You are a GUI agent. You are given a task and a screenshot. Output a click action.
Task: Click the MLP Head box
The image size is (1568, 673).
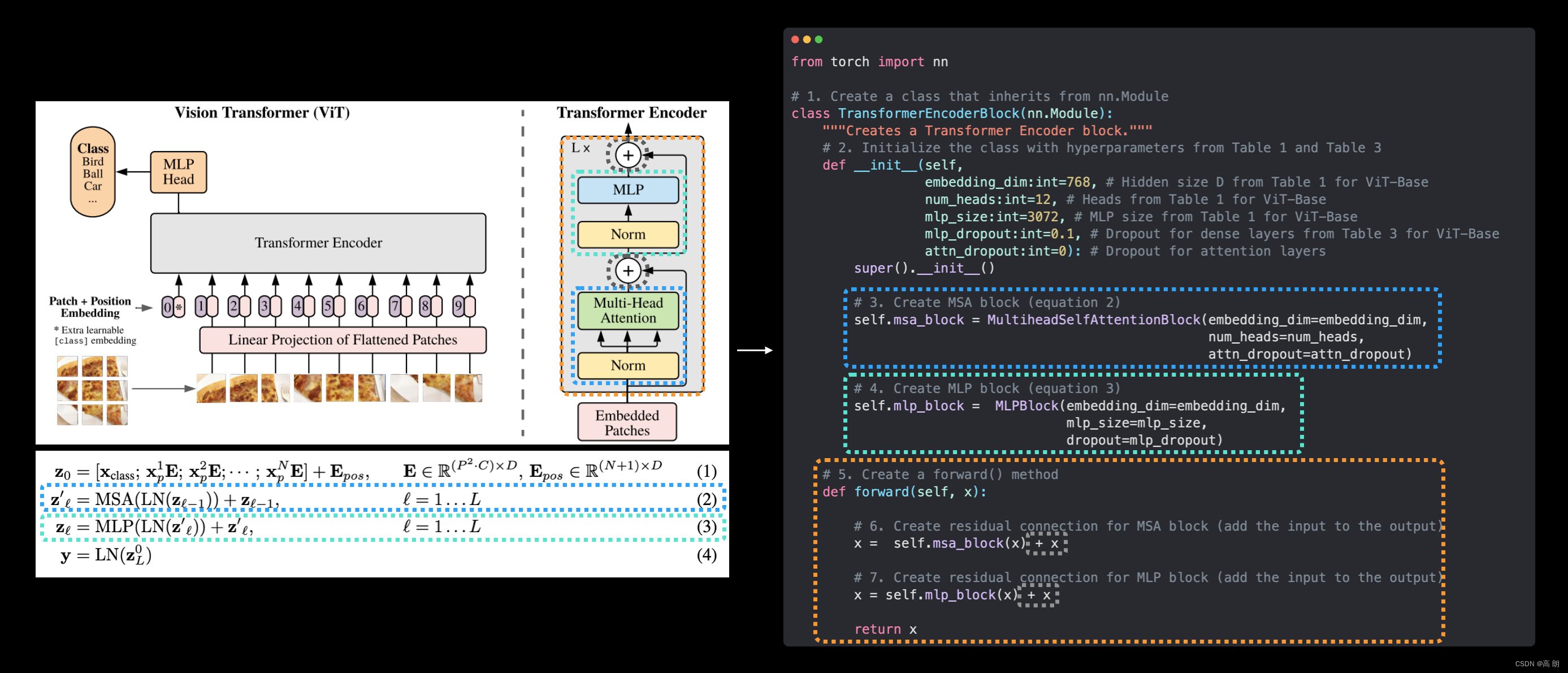click(179, 172)
